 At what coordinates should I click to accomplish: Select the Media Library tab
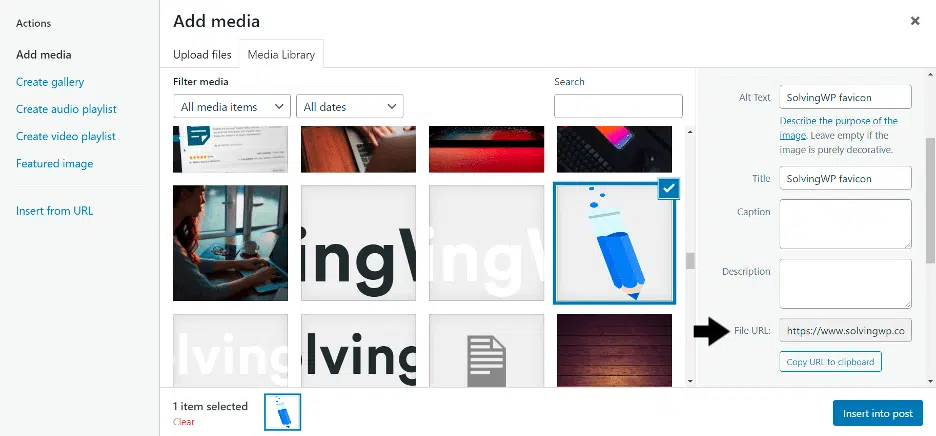point(281,54)
